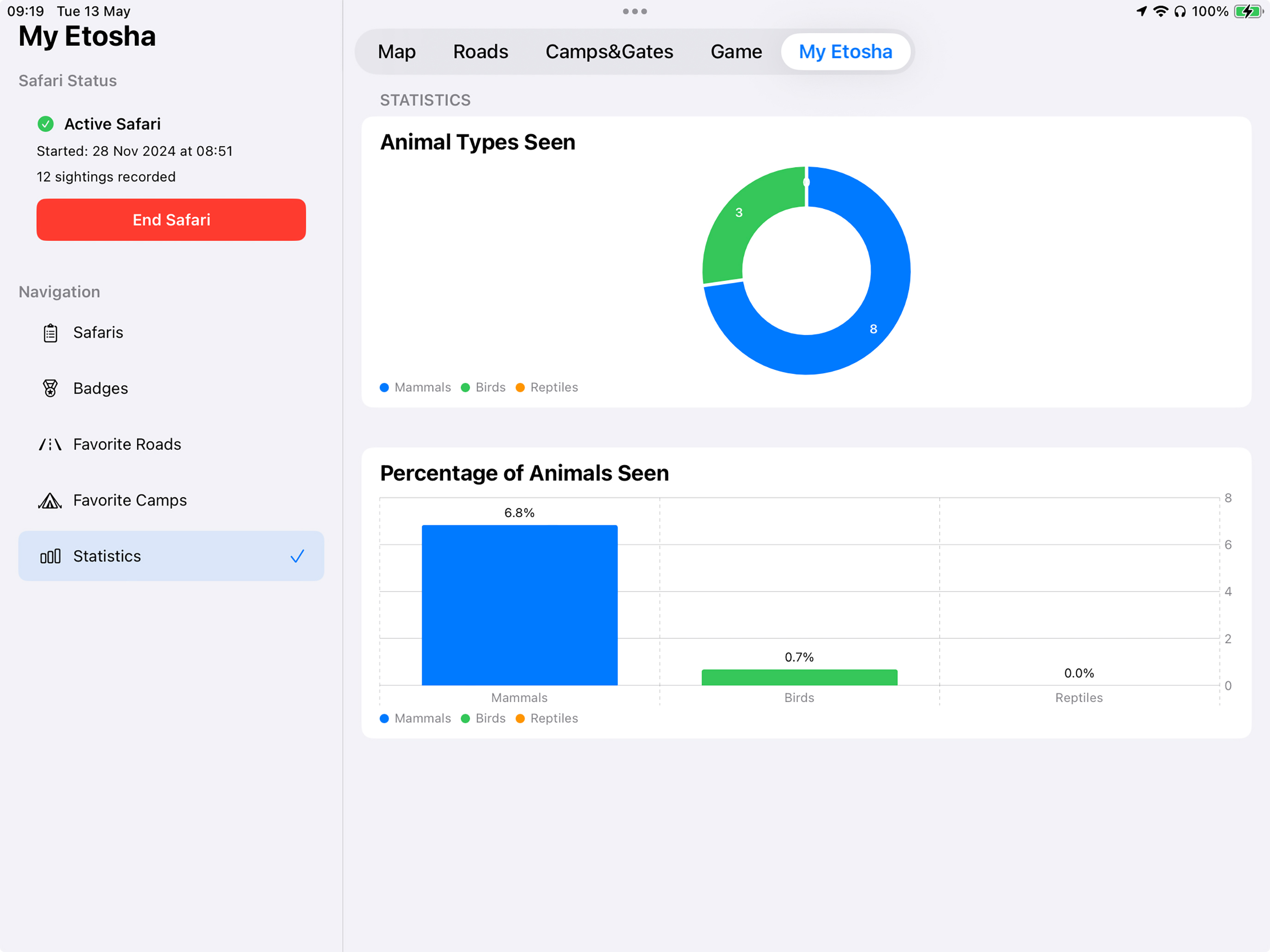Click the 'Navigation' section label

pyautogui.click(x=60, y=292)
